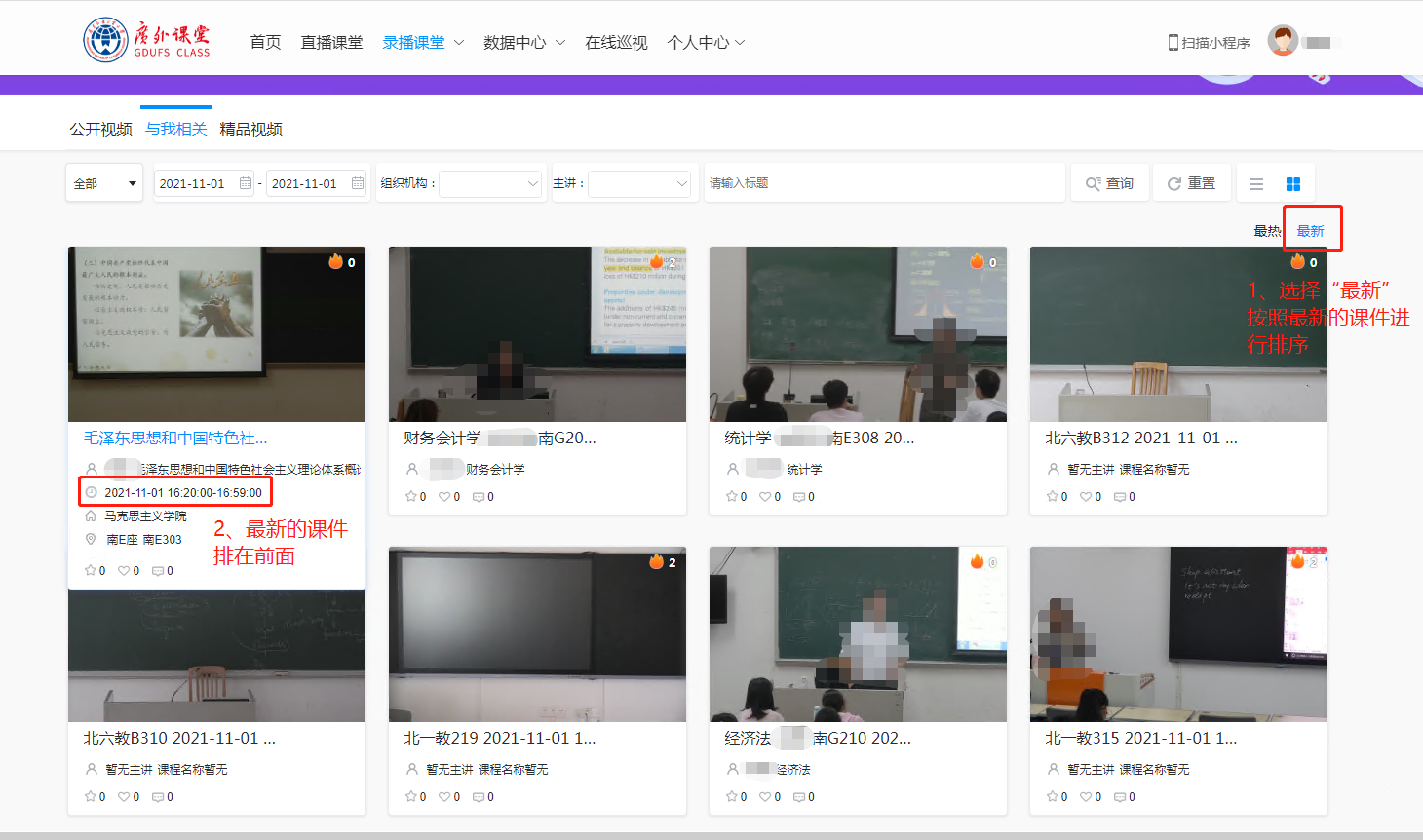Open the user avatar profile icon
1423x840 pixels.
tap(1283, 41)
